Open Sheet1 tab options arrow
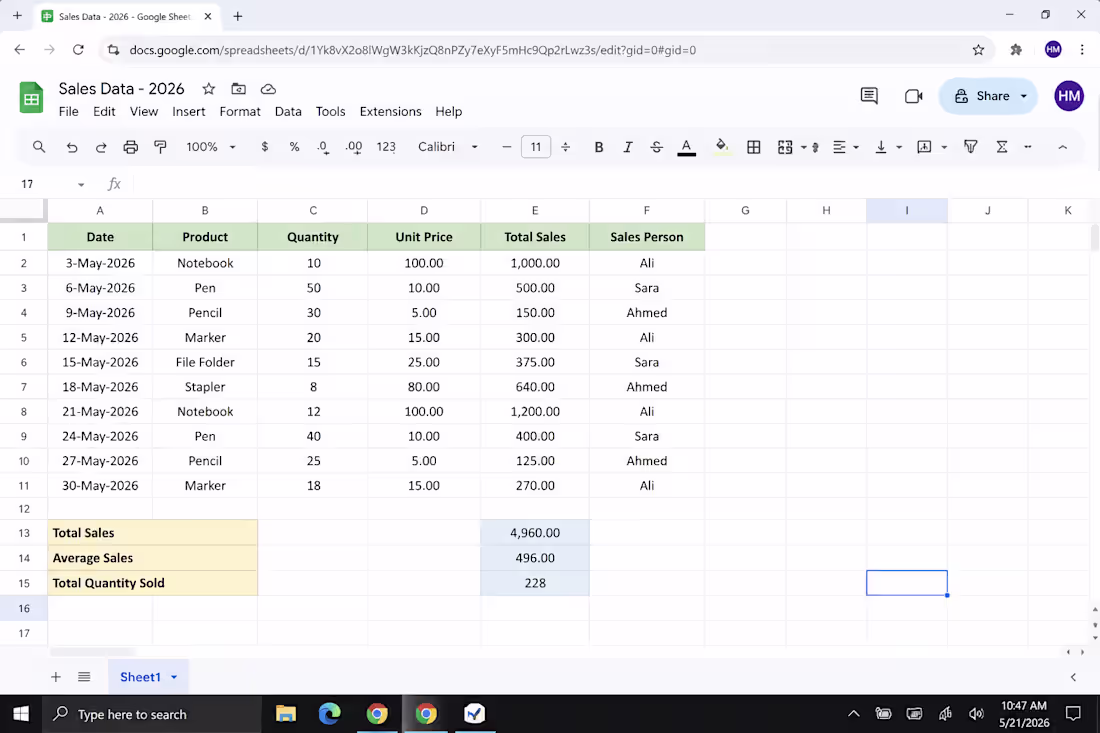 pos(174,677)
